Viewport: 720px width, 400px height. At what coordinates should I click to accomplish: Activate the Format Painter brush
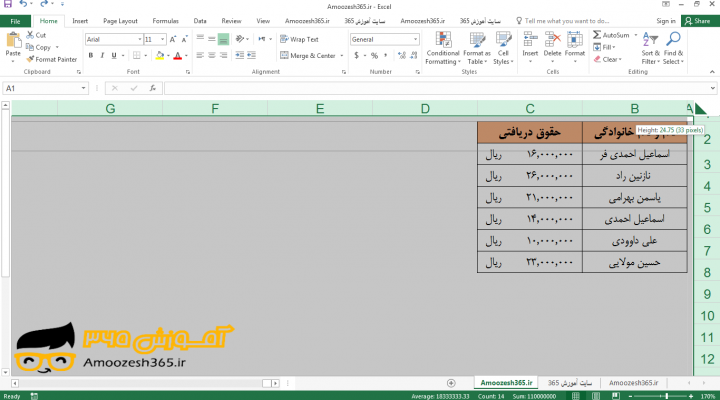(51, 59)
